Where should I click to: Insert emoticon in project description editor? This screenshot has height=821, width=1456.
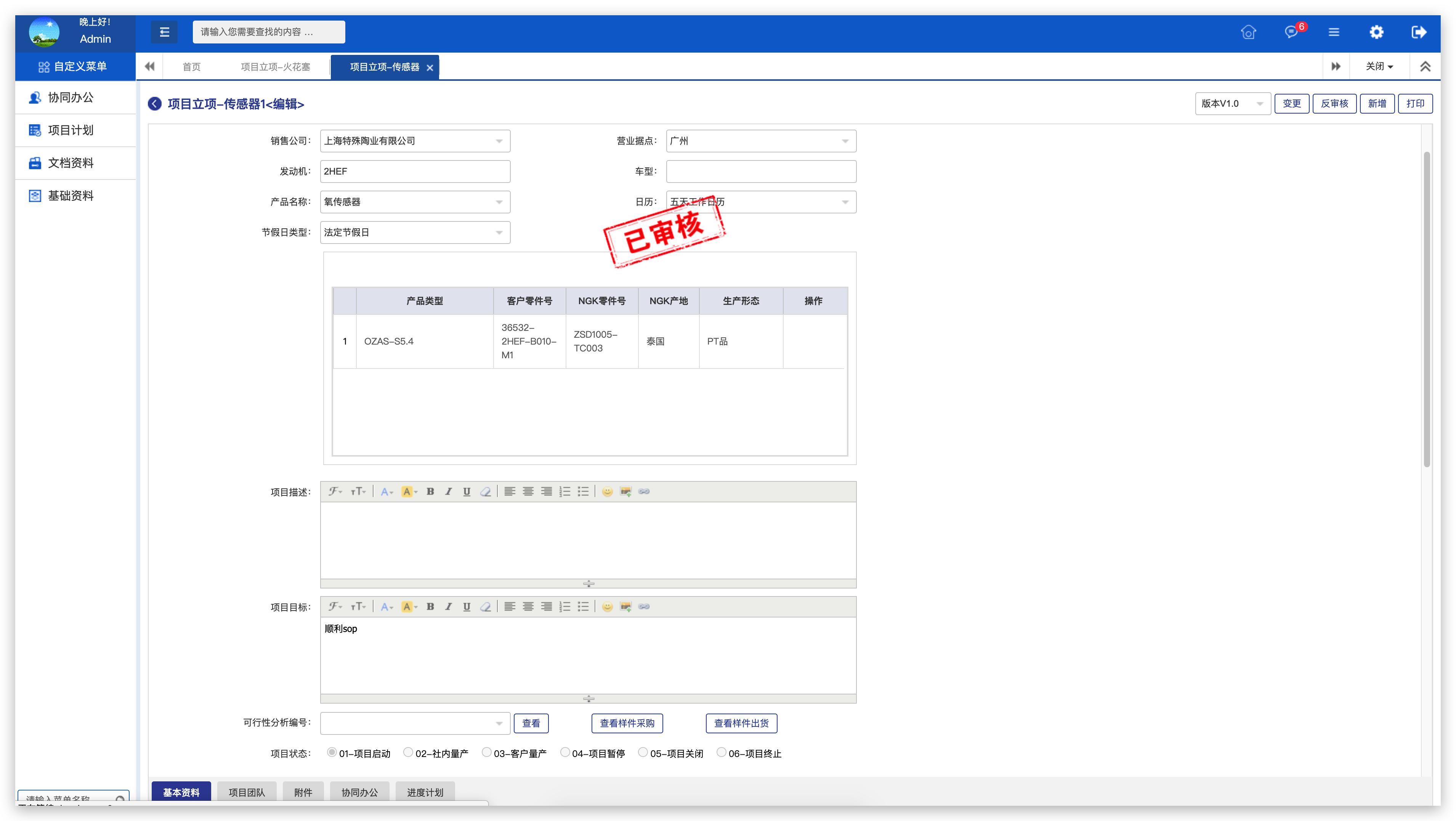pyautogui.click(x=607, y=492)
